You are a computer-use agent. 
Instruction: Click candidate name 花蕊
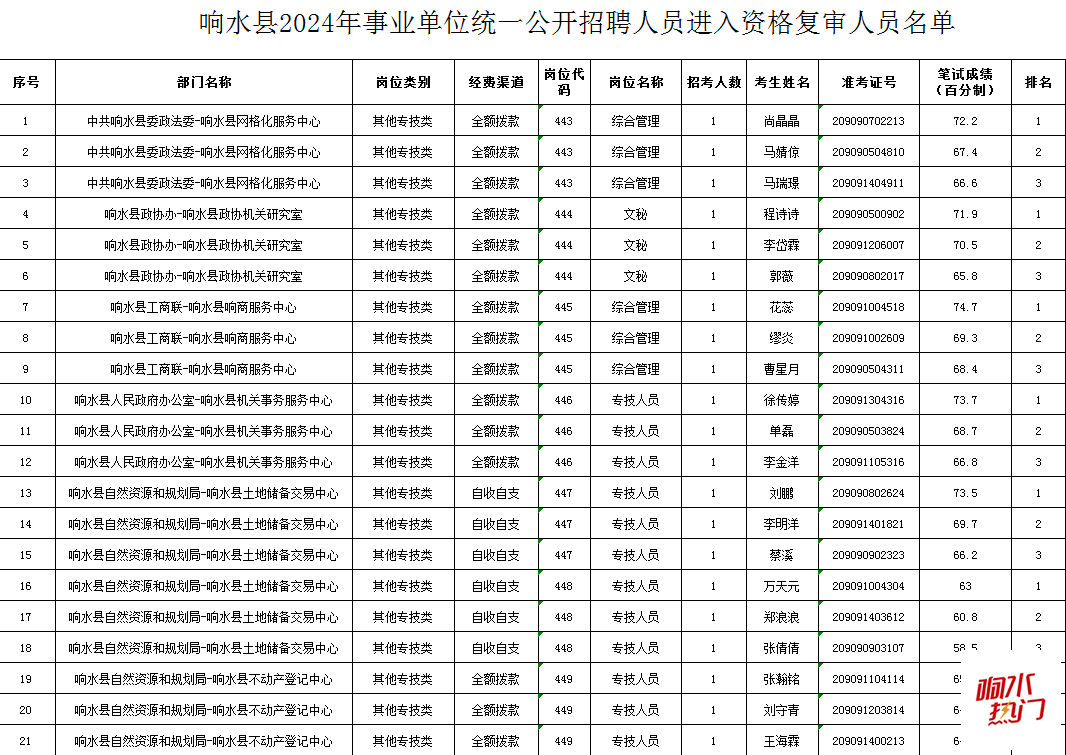pyautogui.click(x=782, y=307)
